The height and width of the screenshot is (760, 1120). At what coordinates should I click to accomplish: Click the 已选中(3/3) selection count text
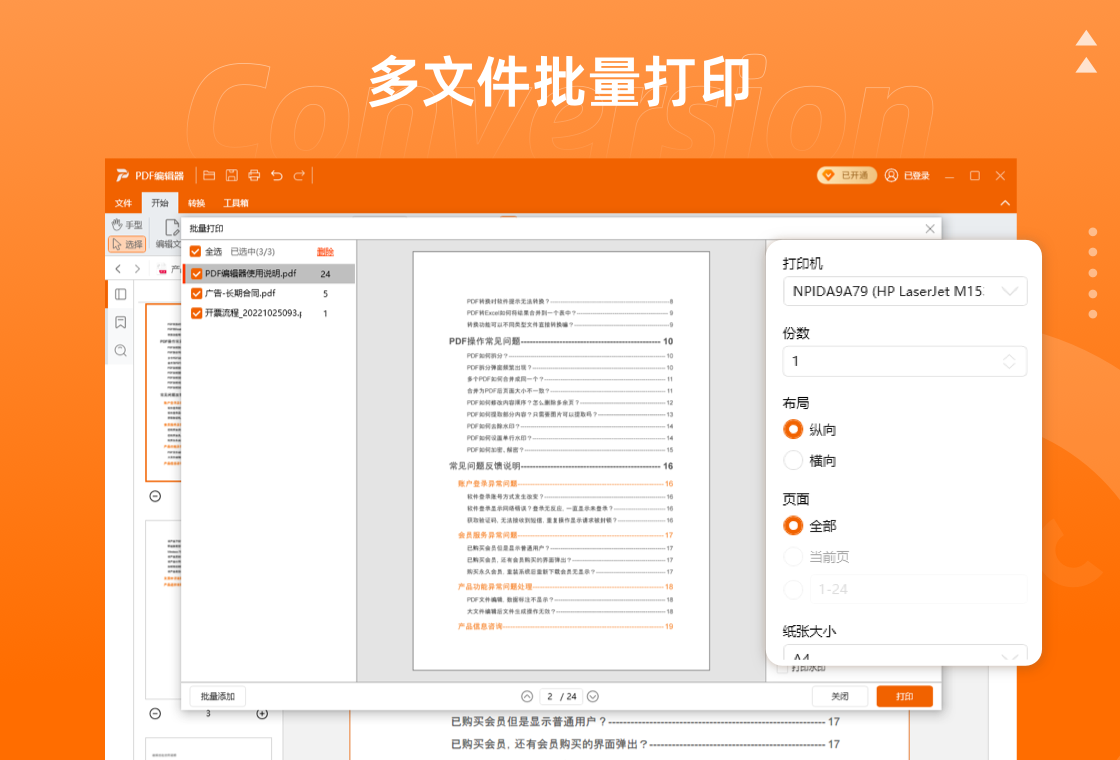click(x=252, y=251)
